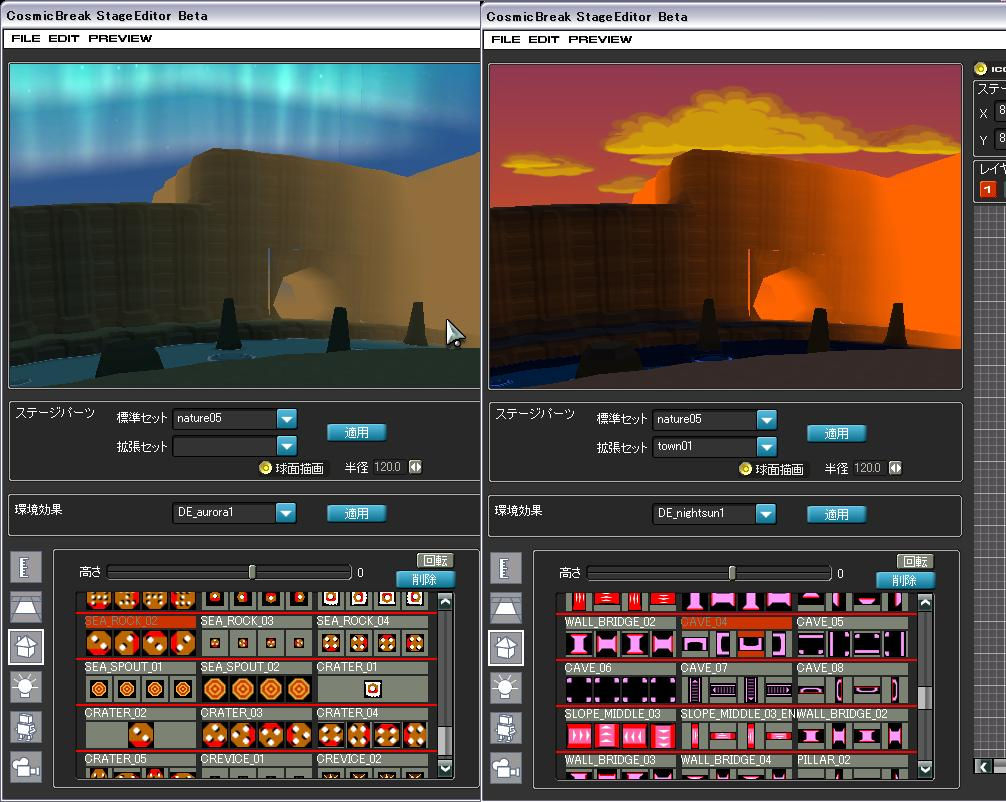
Task: Open the DE_aurora1 environment dropdown
Action: coord(286,513)
